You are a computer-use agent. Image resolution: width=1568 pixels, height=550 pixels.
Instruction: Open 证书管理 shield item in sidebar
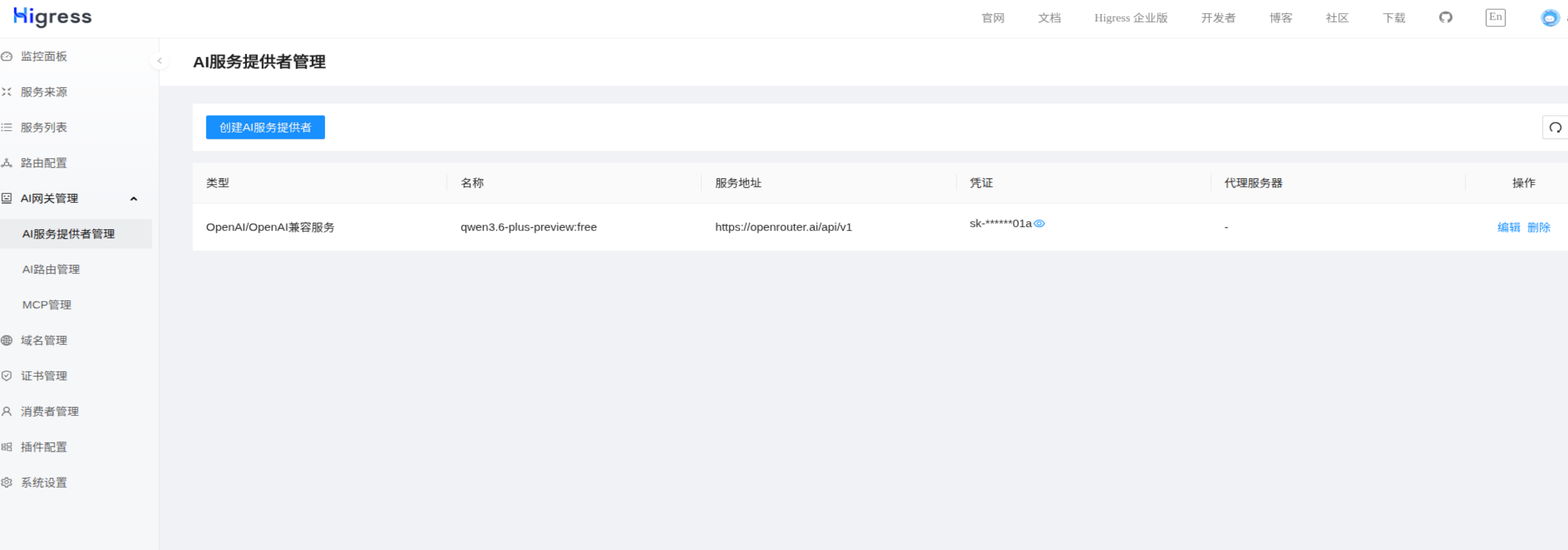click(43, 376)
